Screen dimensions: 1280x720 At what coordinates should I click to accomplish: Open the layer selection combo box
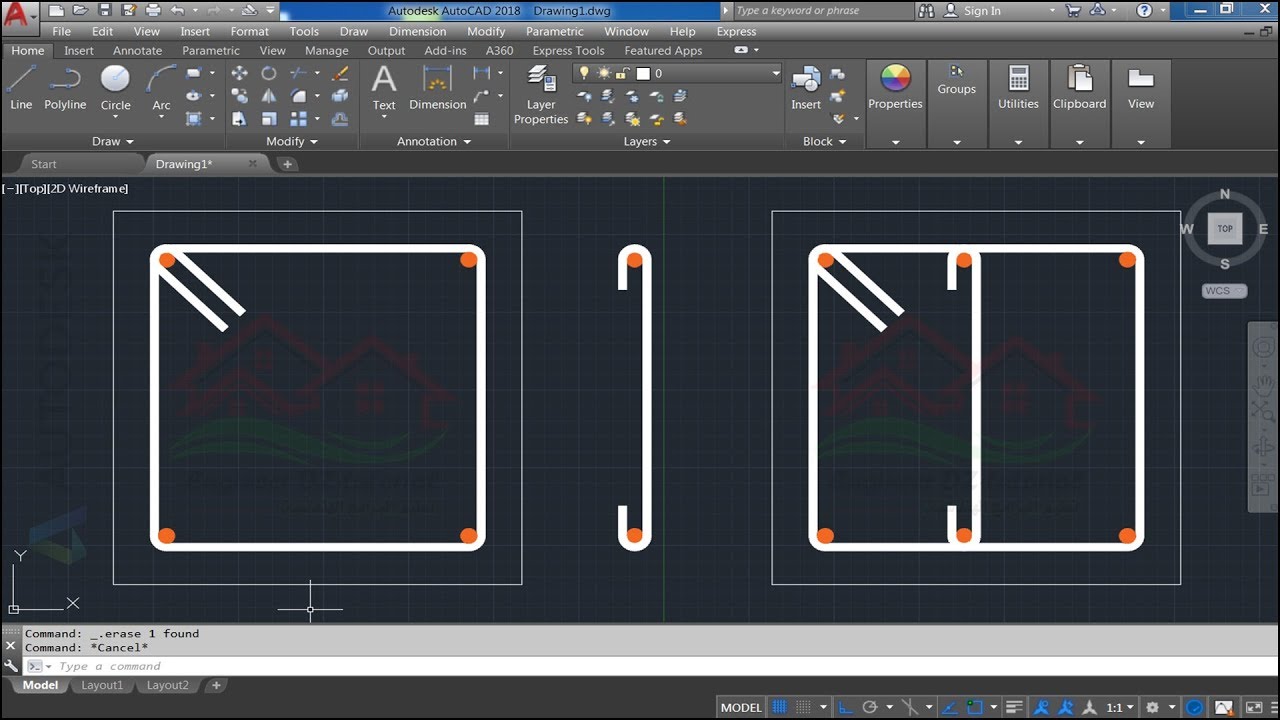pyautogui.click(x=677, y=73)
